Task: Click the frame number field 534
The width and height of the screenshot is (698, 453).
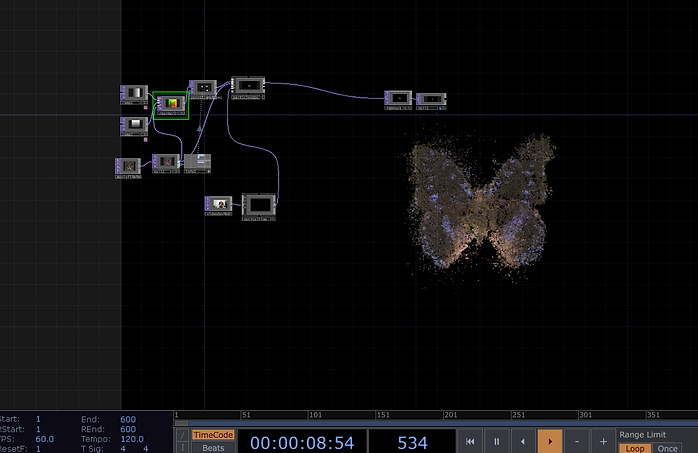Action: [412, 442]
